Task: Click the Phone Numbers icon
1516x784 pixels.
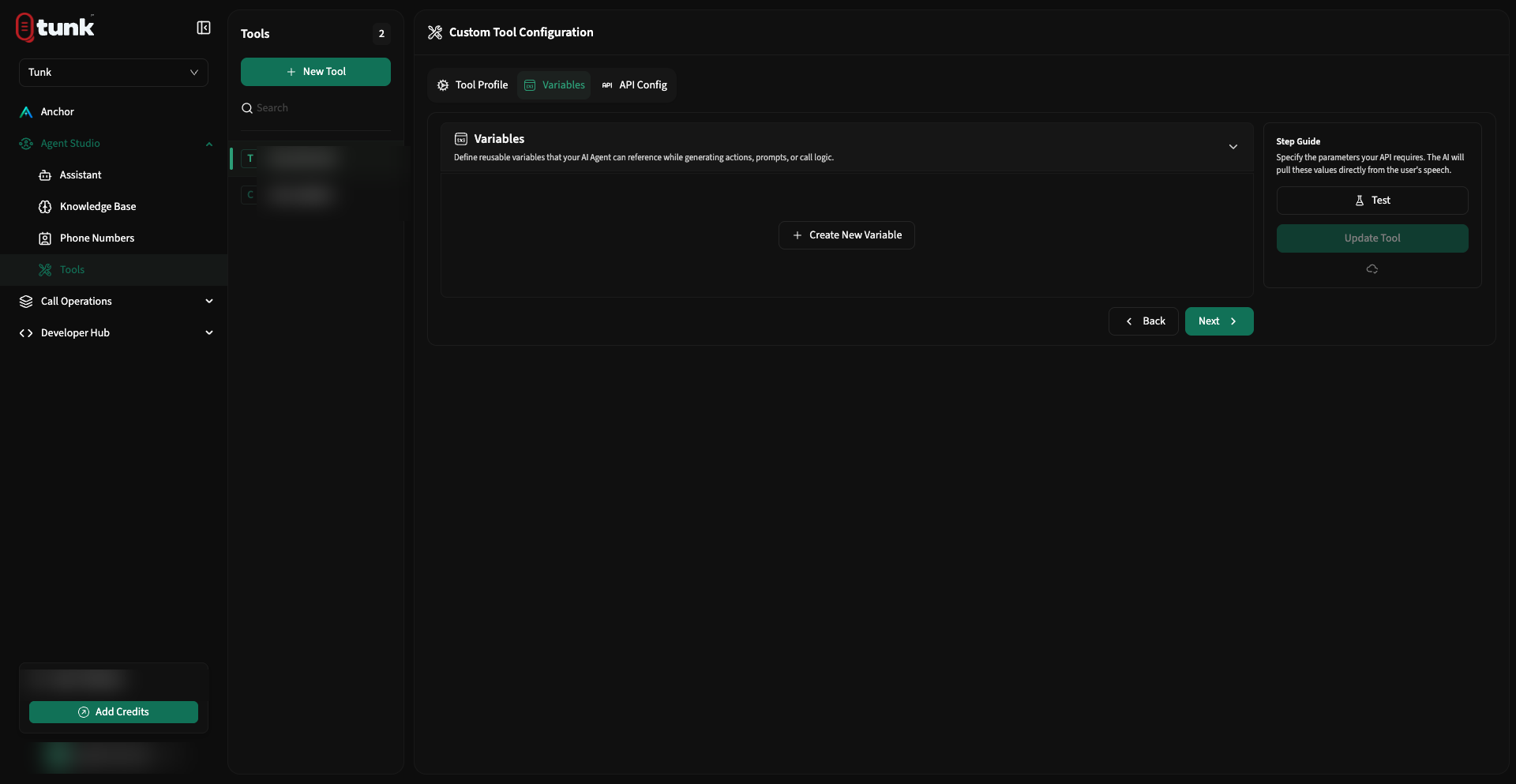Action: pos(45,238)
